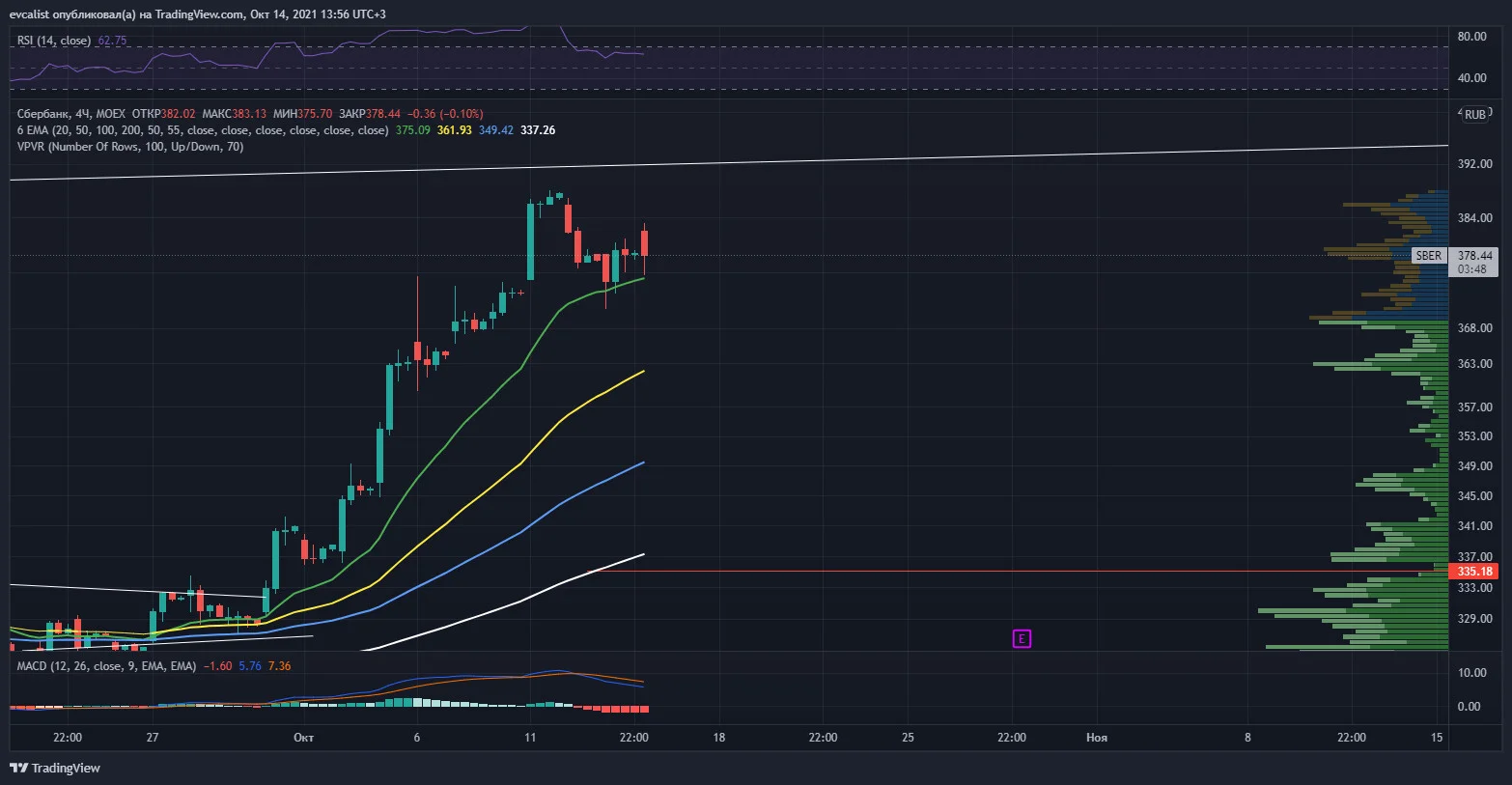Viewport: 1512px width, 785px height.
Task: Click the 18 date label on time axis
Action: click(719, 738)
